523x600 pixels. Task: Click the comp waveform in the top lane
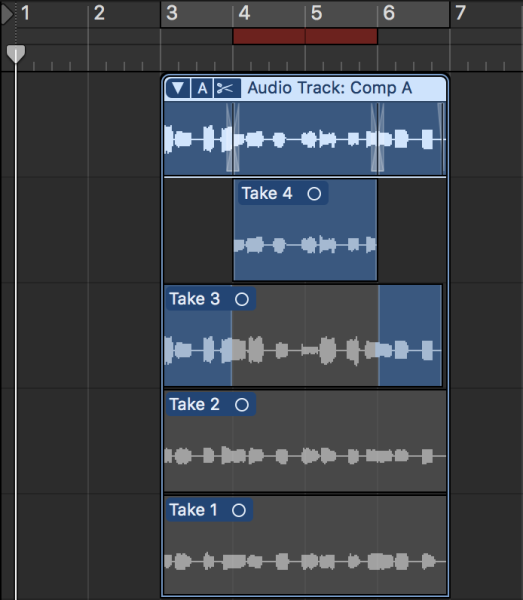305,139
